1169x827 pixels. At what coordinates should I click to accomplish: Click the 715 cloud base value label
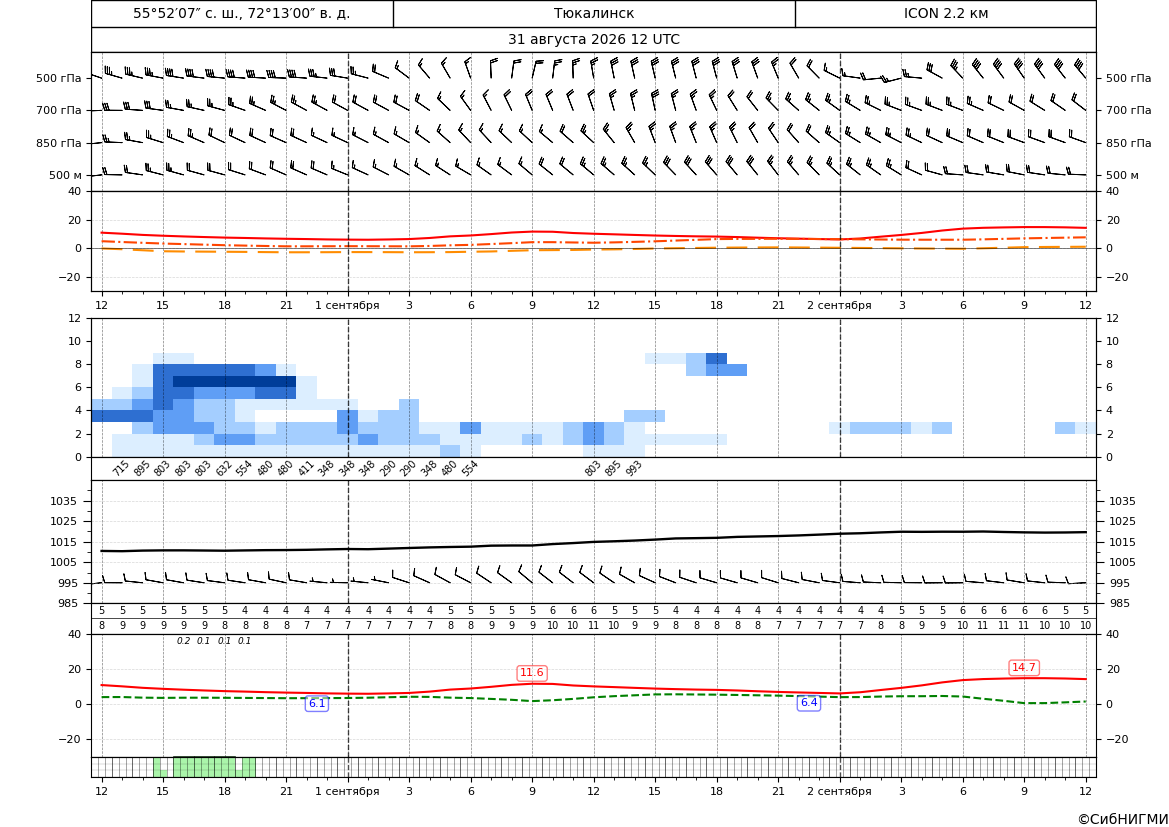121,468
